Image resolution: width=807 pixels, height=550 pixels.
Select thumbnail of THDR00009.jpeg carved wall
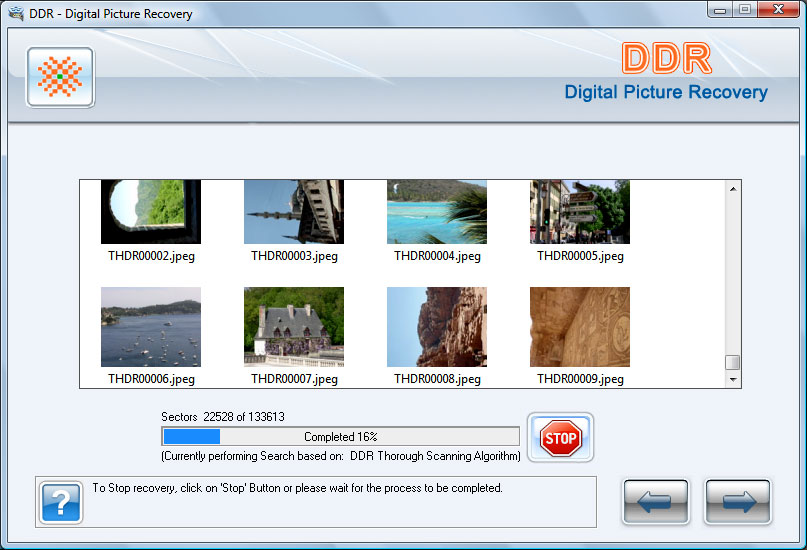tap(580, 327)
